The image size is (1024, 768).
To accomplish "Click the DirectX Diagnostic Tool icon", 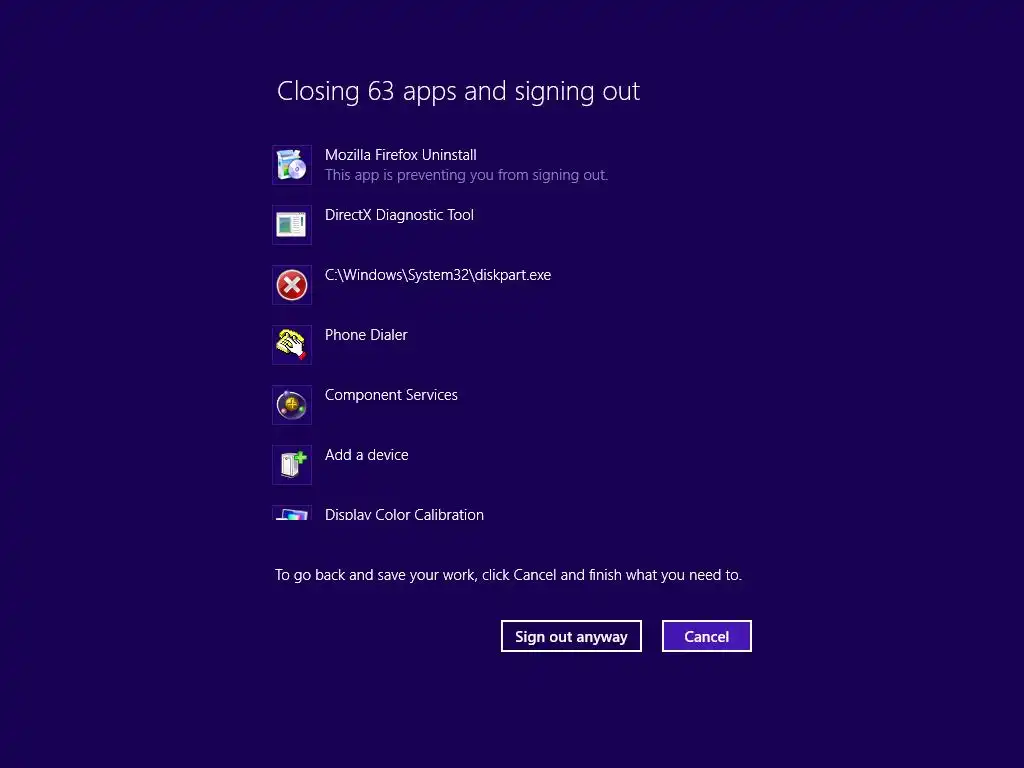I will click(x=292, y=225).
